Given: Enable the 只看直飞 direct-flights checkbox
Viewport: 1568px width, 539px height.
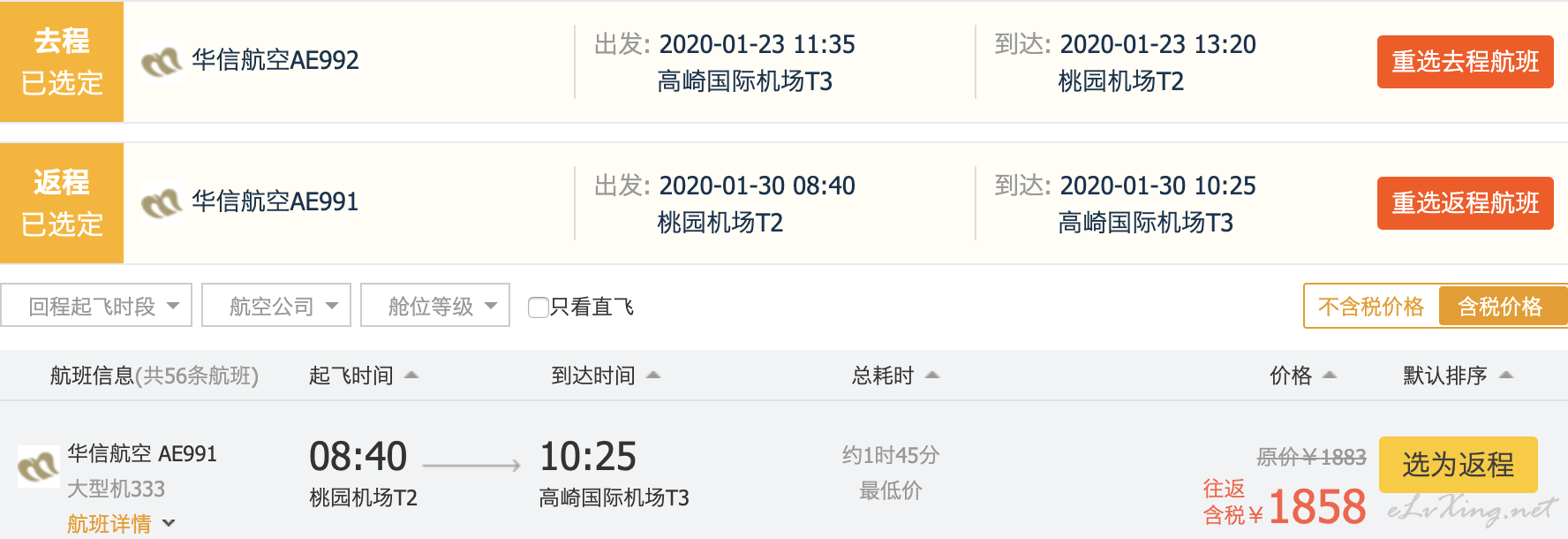Looking at the screenshot, I should point(538,307).
